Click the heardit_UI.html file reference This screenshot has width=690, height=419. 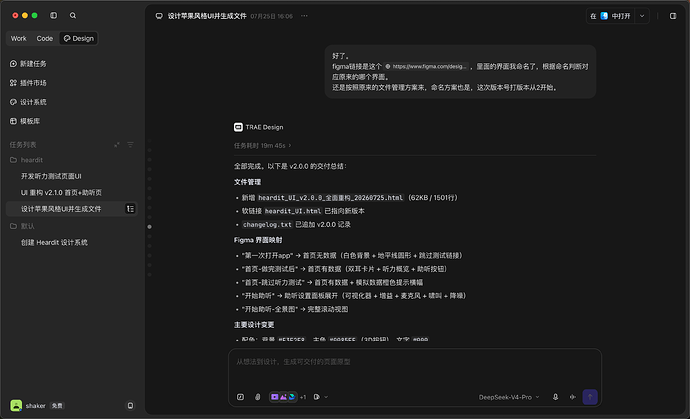293,211
